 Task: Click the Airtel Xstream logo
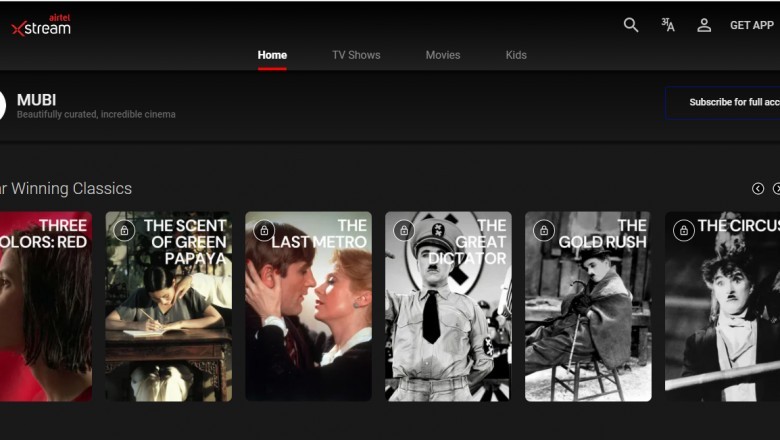[x=42, y=26]
